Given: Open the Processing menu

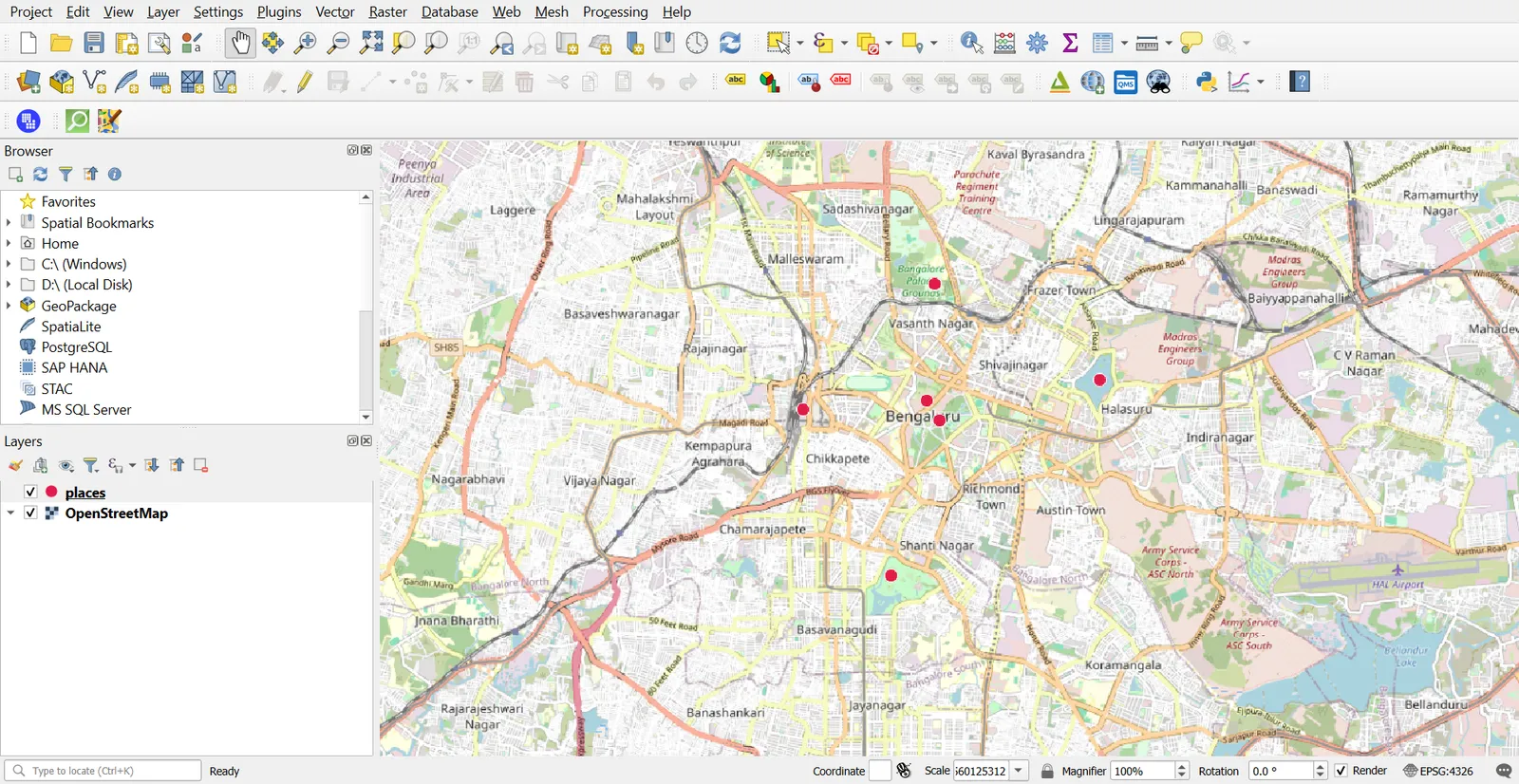Looking at the screenshot, I should [x=615, y=11].
